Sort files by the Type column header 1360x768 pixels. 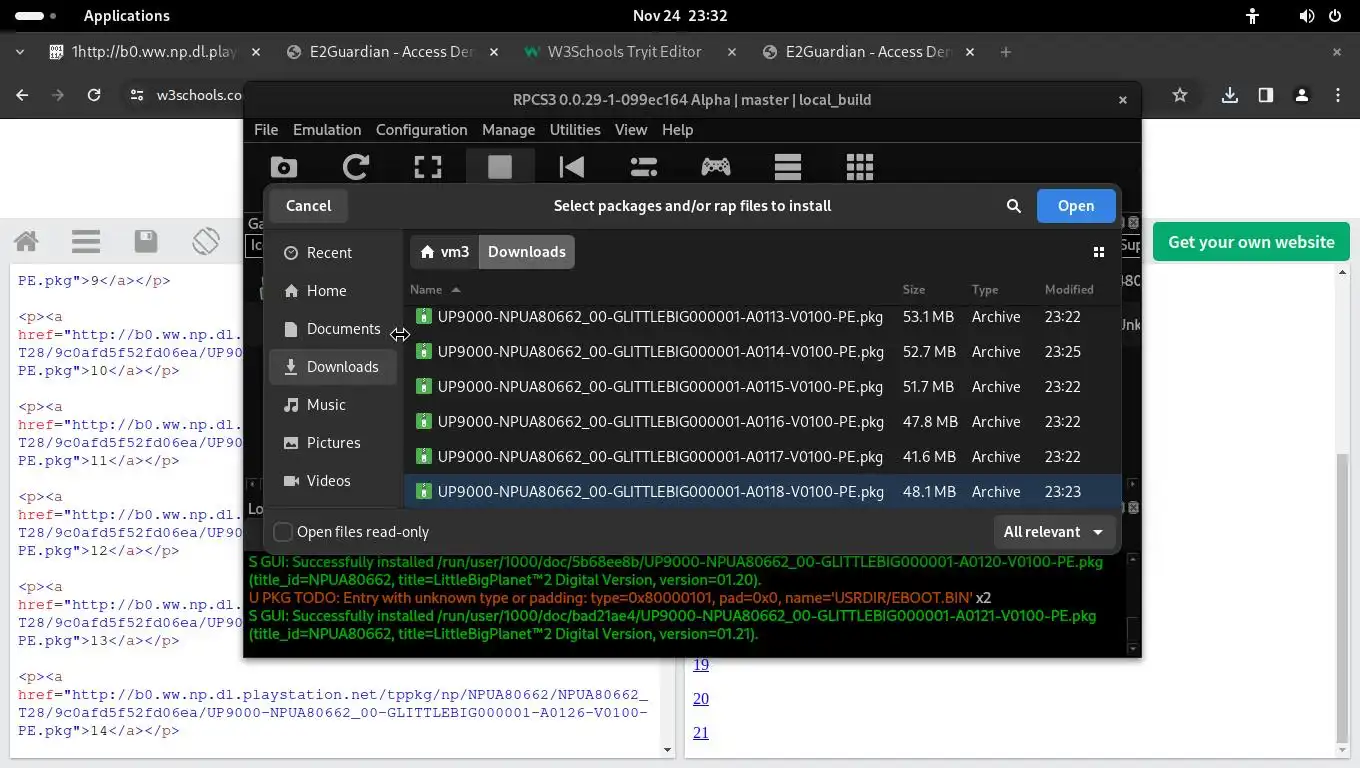coord(985,290)
